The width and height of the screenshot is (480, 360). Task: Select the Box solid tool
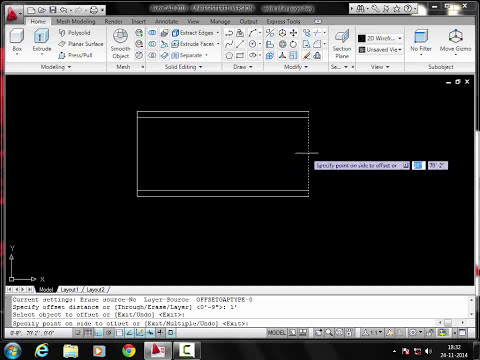point(17,40)
